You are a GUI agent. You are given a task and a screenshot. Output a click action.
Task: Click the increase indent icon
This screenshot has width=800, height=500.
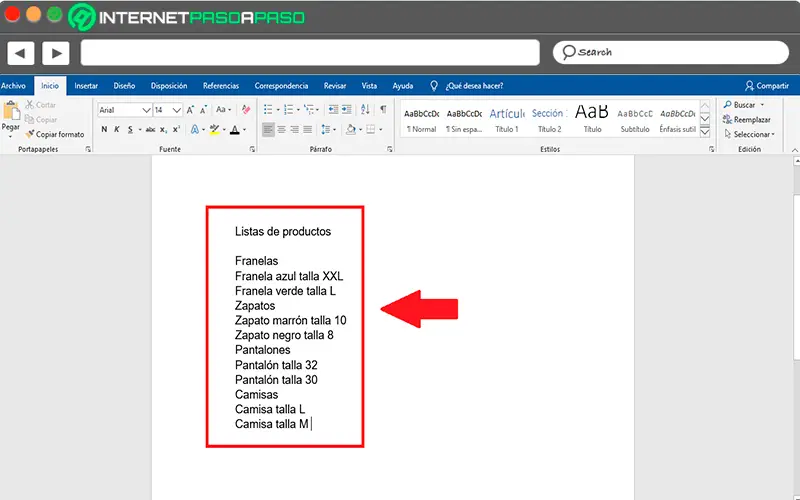pyautogui.click(x=346, y=109)
